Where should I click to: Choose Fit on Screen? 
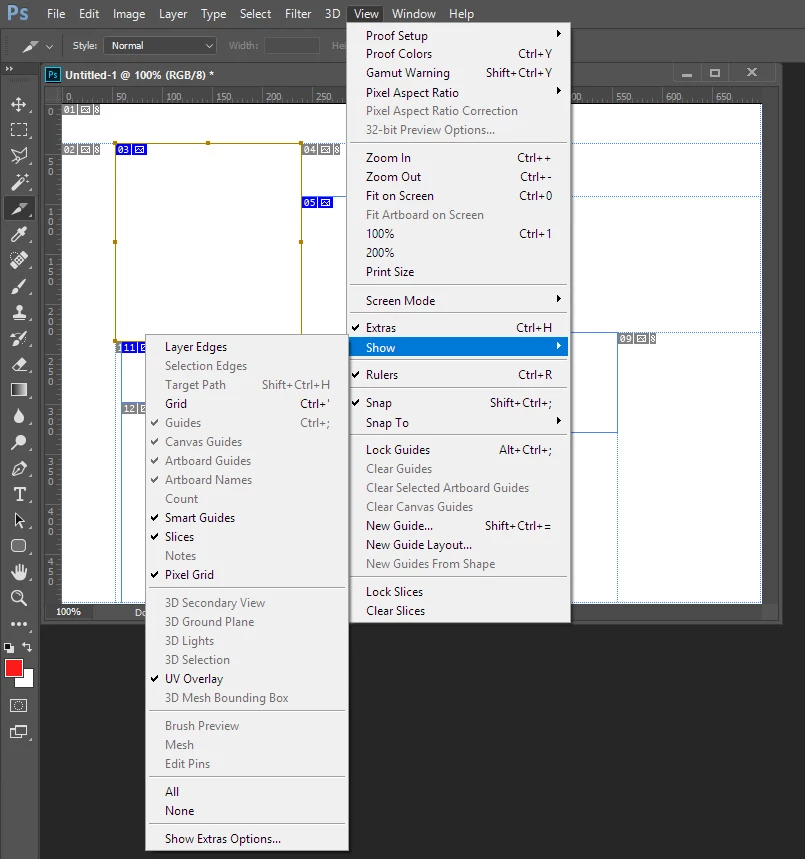[458, 196]
